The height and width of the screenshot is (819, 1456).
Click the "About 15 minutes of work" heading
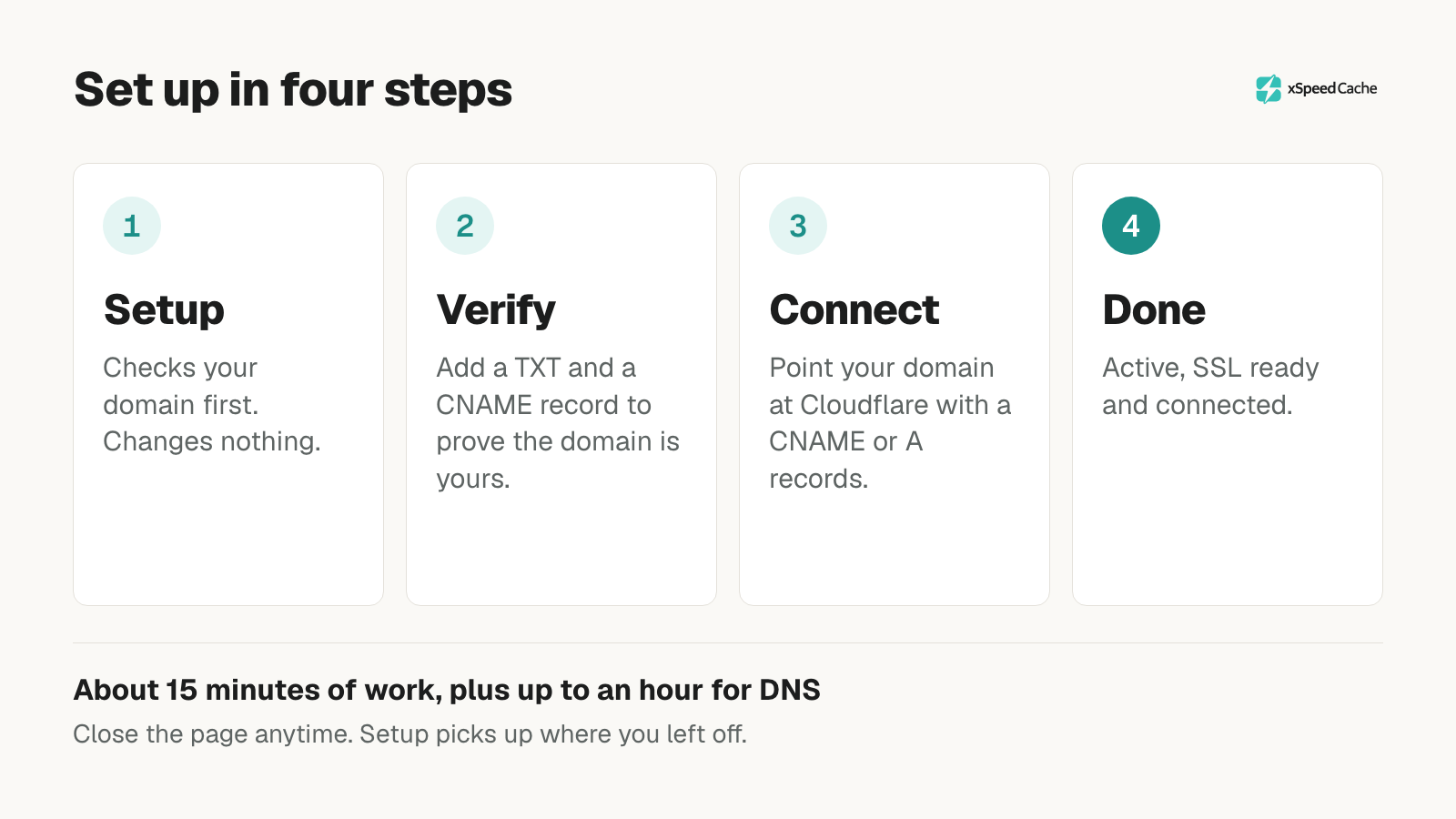pos(447,690)
